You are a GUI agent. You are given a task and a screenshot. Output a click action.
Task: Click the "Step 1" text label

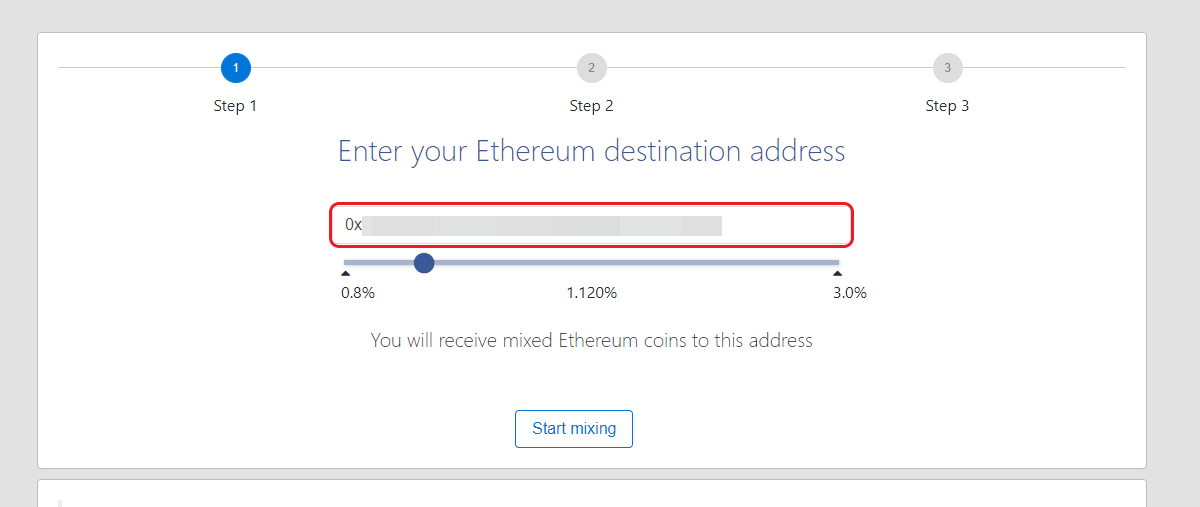235,106
